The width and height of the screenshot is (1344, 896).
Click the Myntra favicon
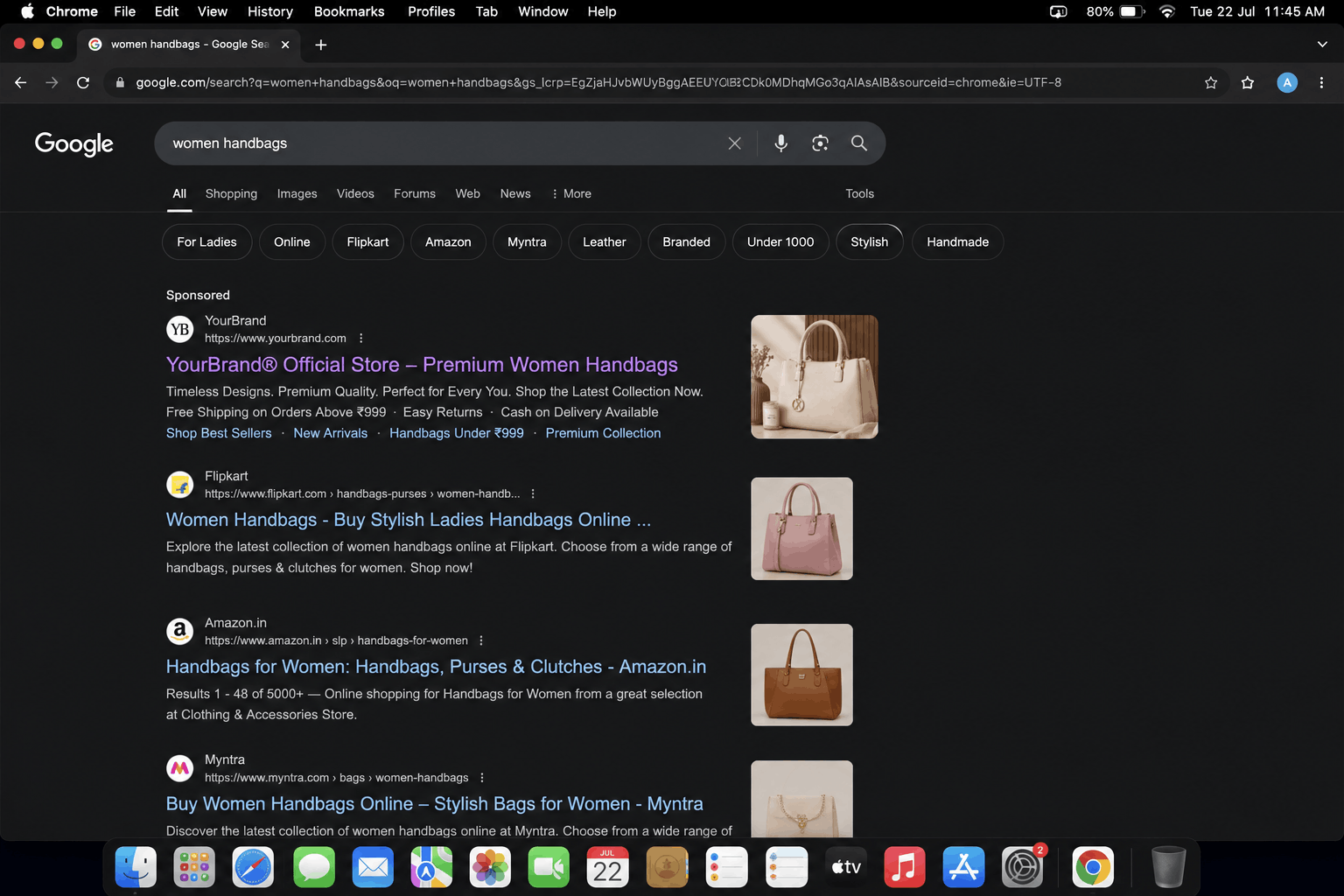click(x=180, y=768)
